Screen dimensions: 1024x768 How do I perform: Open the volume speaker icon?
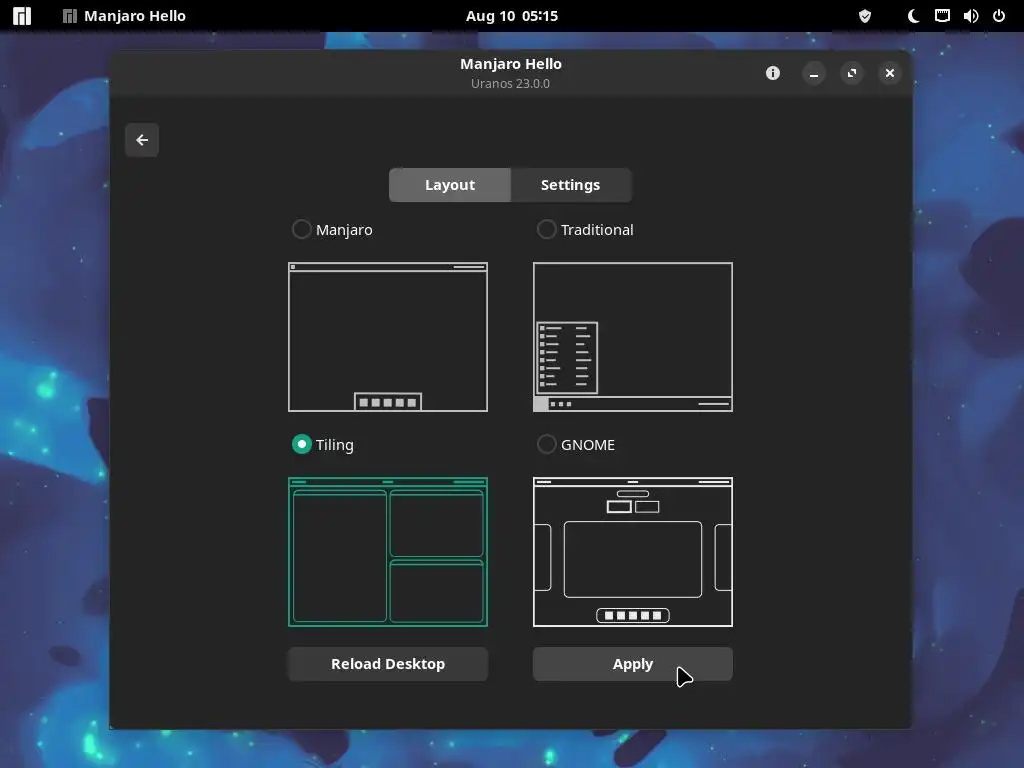[x=970, y=16]
